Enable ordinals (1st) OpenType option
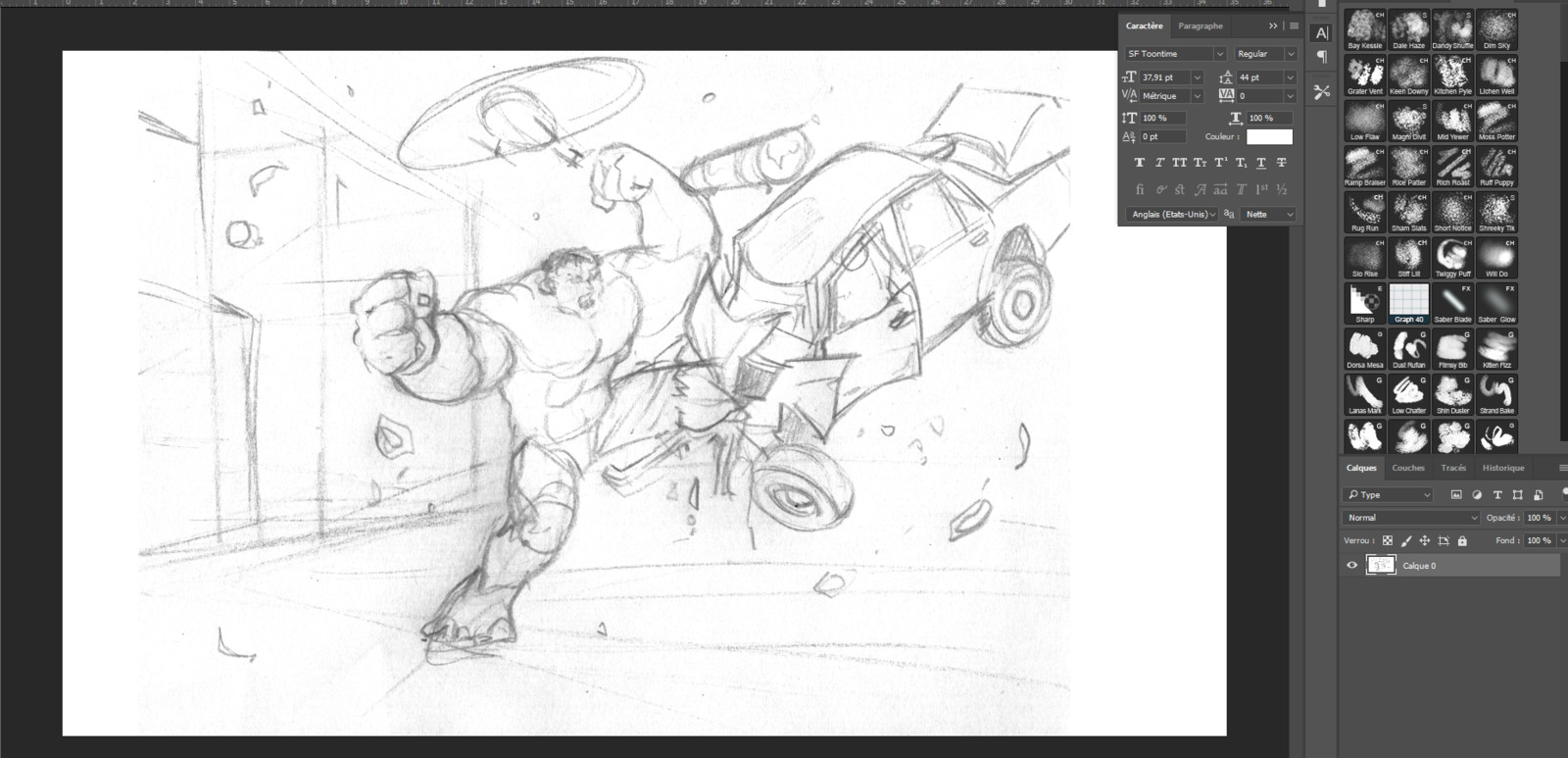The image size is (1568, 758). coord(1261,189)
